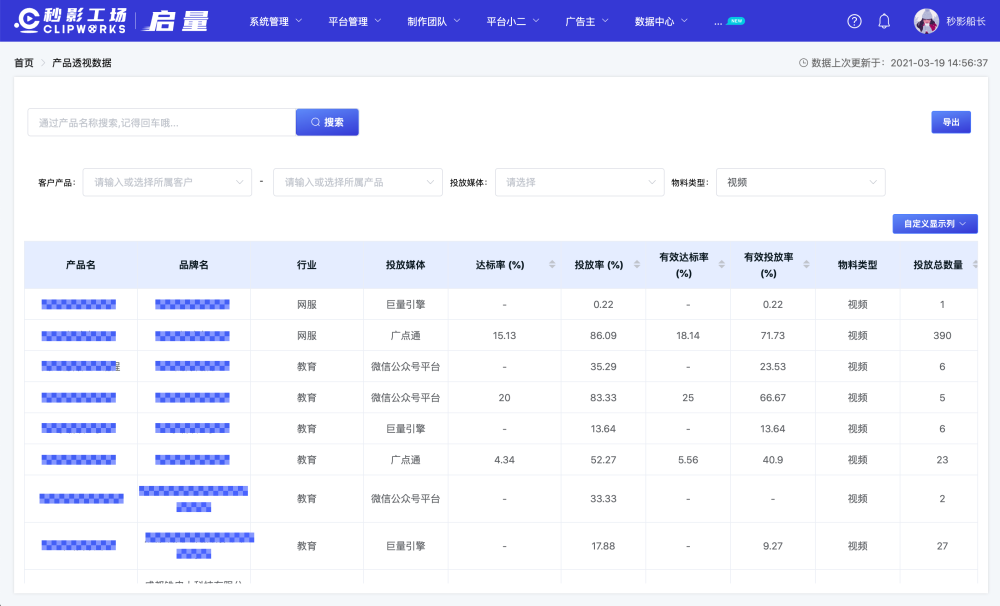Viewport: 1000px width, 606px height.
Task: Click the 17.88 投放率 cell
Action: click(x=603, y=546)
